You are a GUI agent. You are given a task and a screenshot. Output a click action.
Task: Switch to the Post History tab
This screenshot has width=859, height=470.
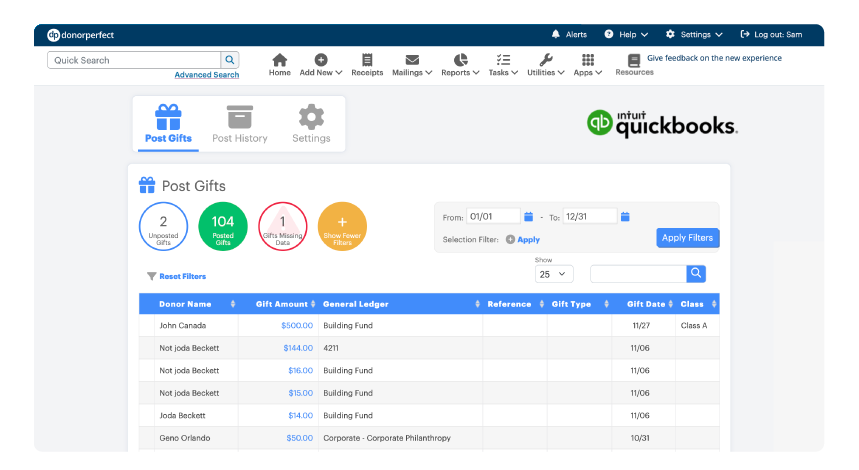coord(239,124)
